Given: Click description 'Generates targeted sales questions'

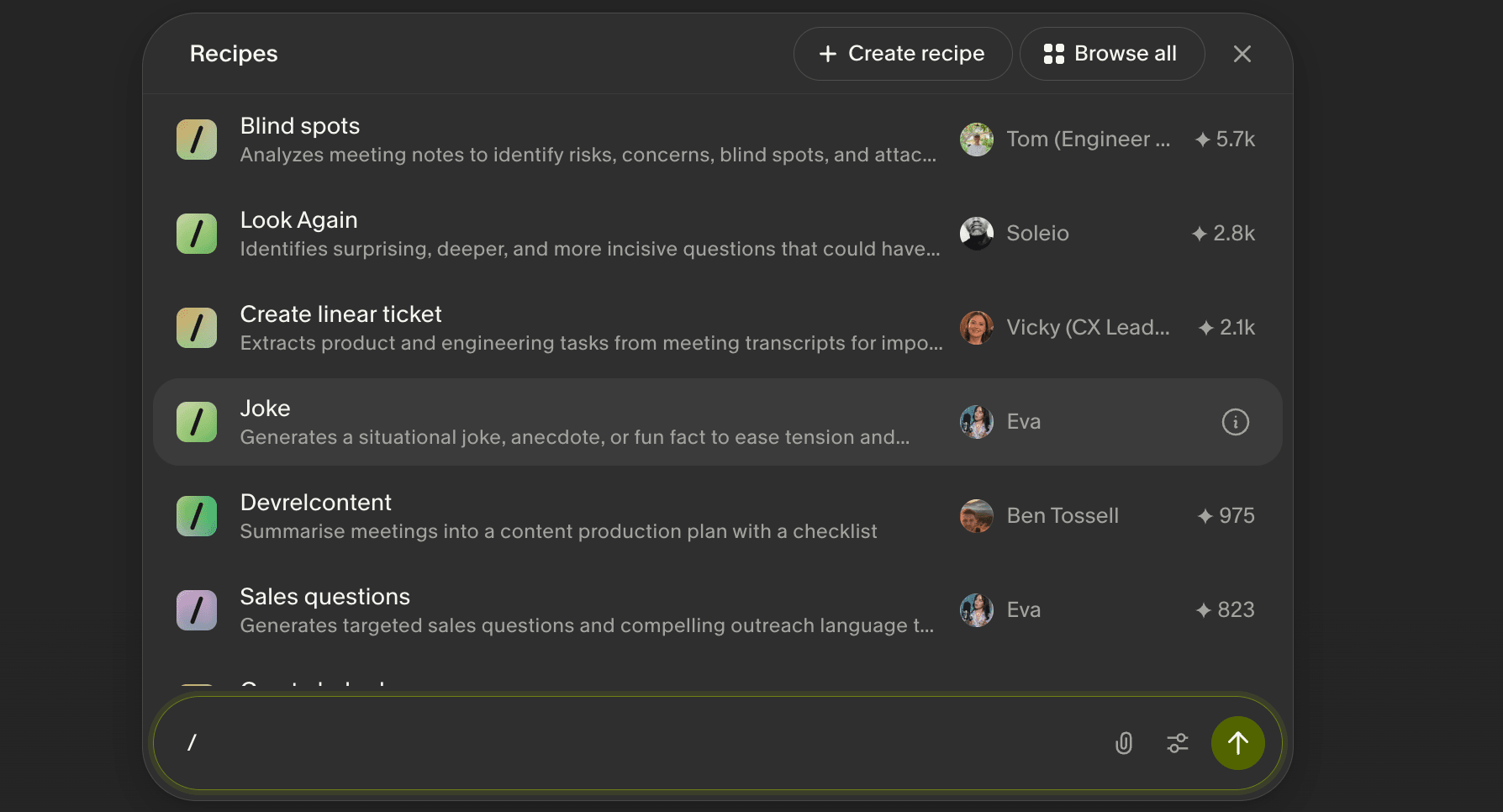Looking at the screenshot, I should tap(587, 625).
